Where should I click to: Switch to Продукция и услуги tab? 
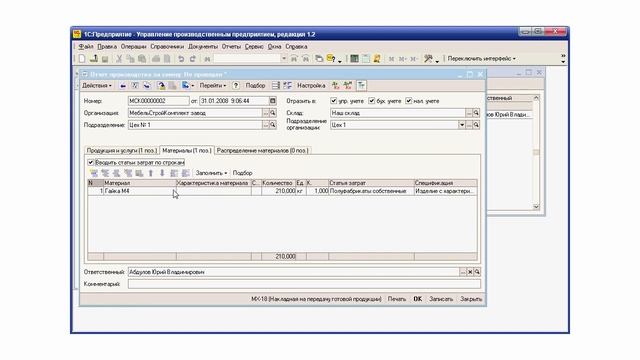(x=122, y=151)
